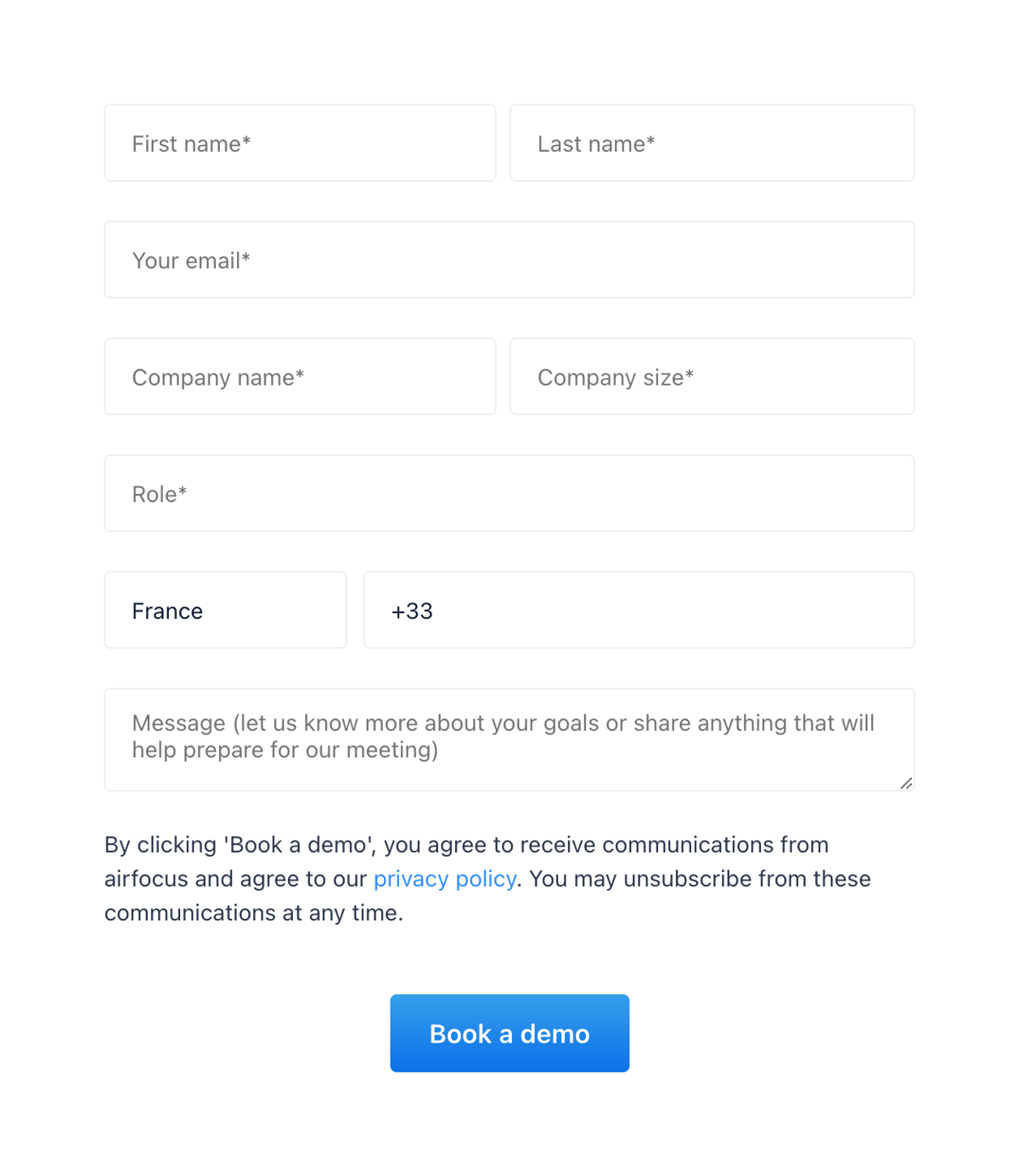Image resolution: width=1019 pixels, height=1176 pixels.
Task: Read the privacy policy document
Action: pyautogui.click(x=444, y=879)
